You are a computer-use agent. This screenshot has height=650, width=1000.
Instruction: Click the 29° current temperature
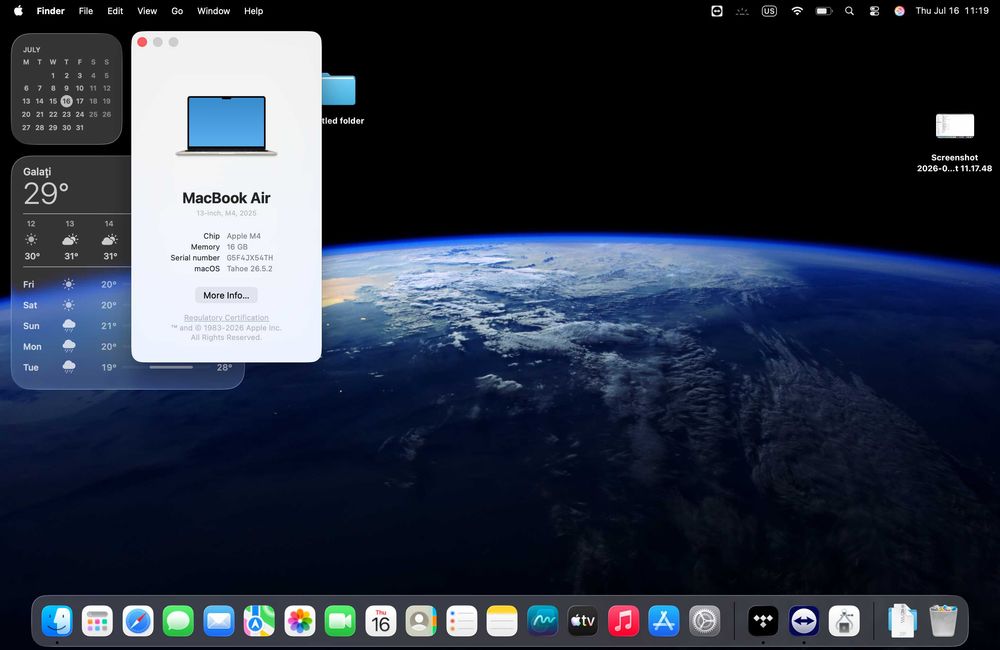[46, 193]
